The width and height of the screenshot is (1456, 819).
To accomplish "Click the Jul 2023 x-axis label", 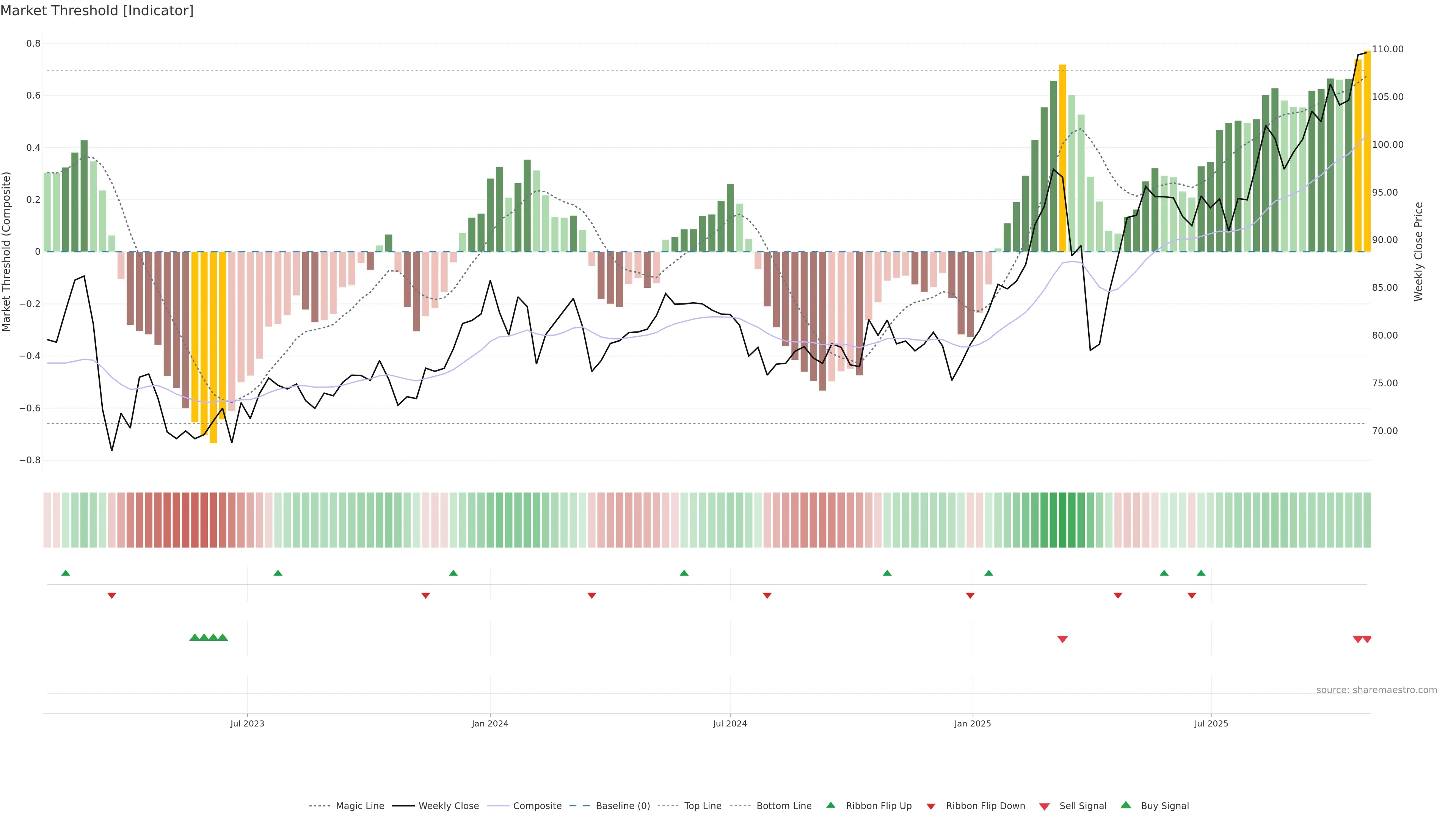I will (x=247, y=723).
